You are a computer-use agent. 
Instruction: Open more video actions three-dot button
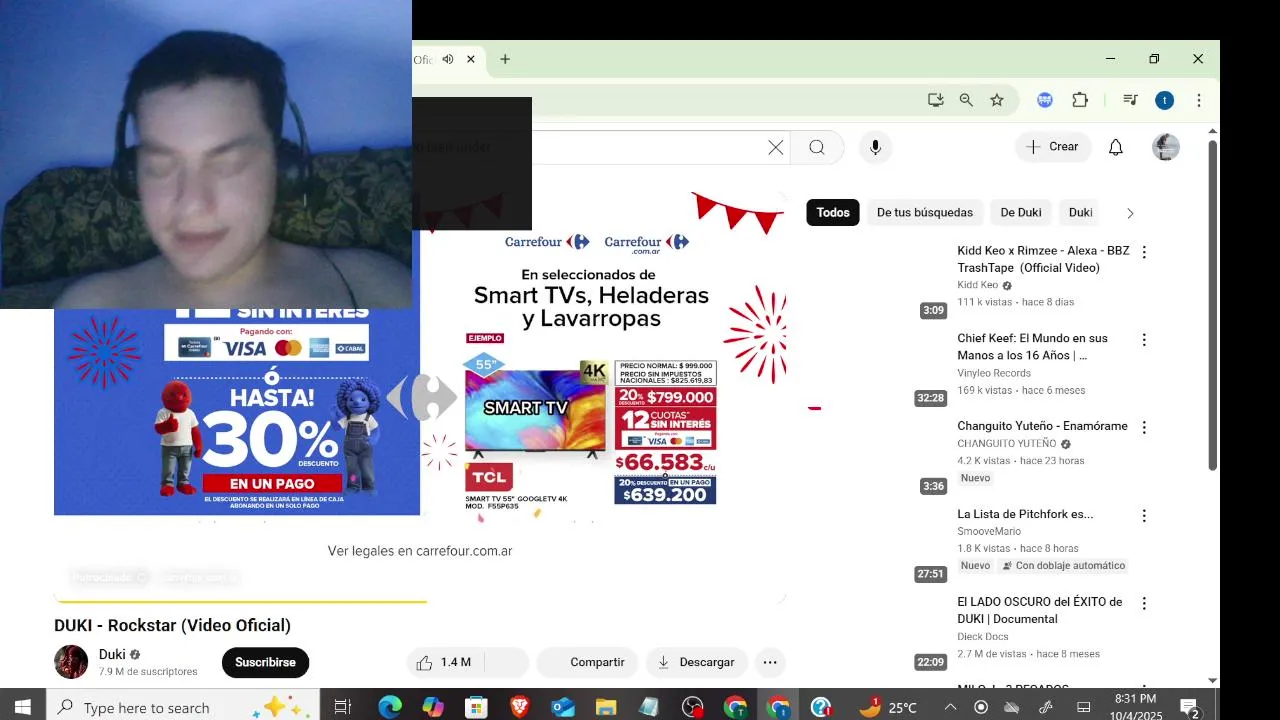(770, 662)
